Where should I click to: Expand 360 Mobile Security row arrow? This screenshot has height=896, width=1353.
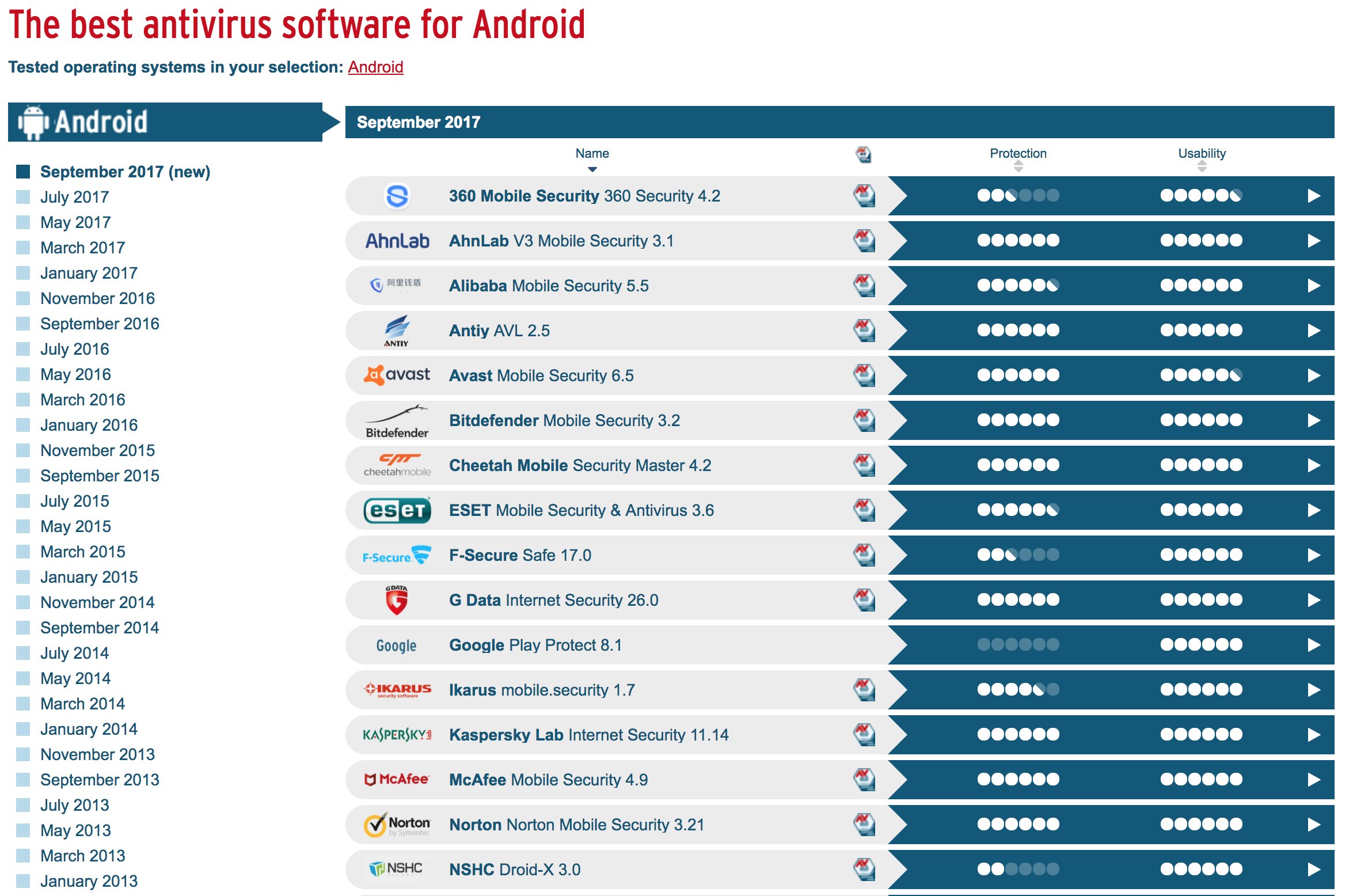pyautogui.click(x=1313, y=196)
